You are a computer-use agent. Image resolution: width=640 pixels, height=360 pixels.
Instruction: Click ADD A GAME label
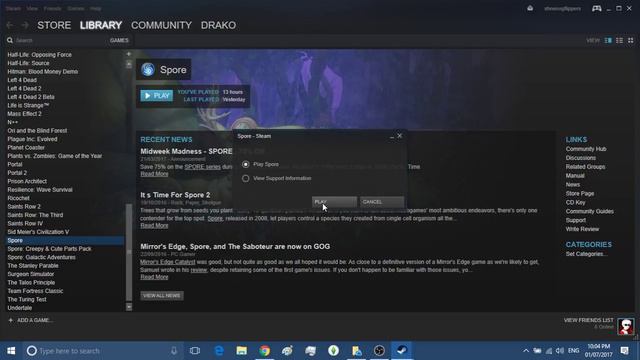click(34, 320)
